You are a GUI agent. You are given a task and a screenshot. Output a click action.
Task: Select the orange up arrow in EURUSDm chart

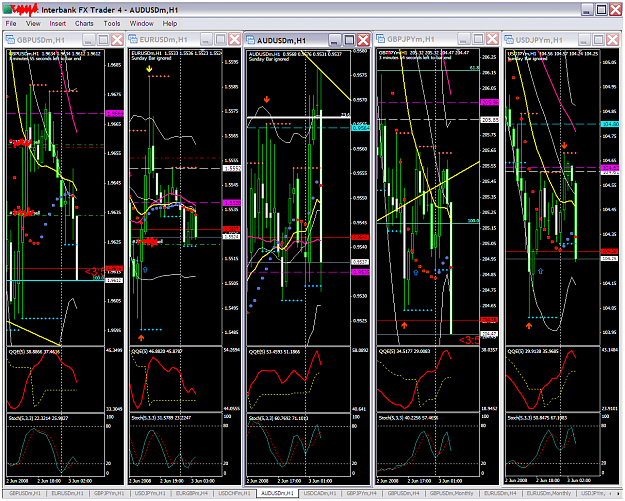(x=141, y=338)
